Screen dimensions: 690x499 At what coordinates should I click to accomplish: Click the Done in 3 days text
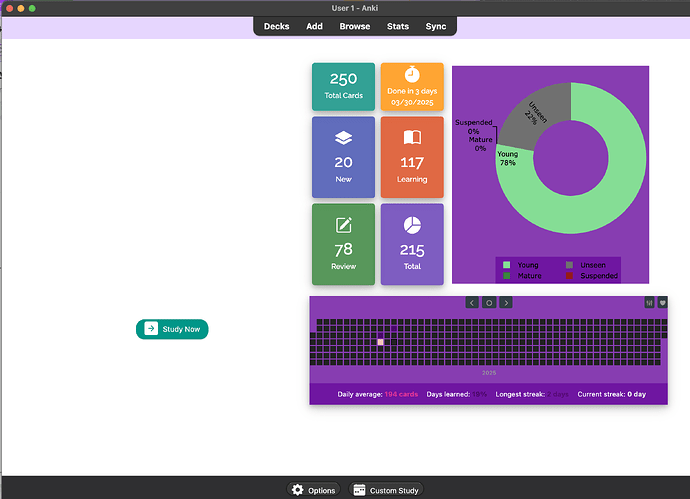(x=412, y=91)
